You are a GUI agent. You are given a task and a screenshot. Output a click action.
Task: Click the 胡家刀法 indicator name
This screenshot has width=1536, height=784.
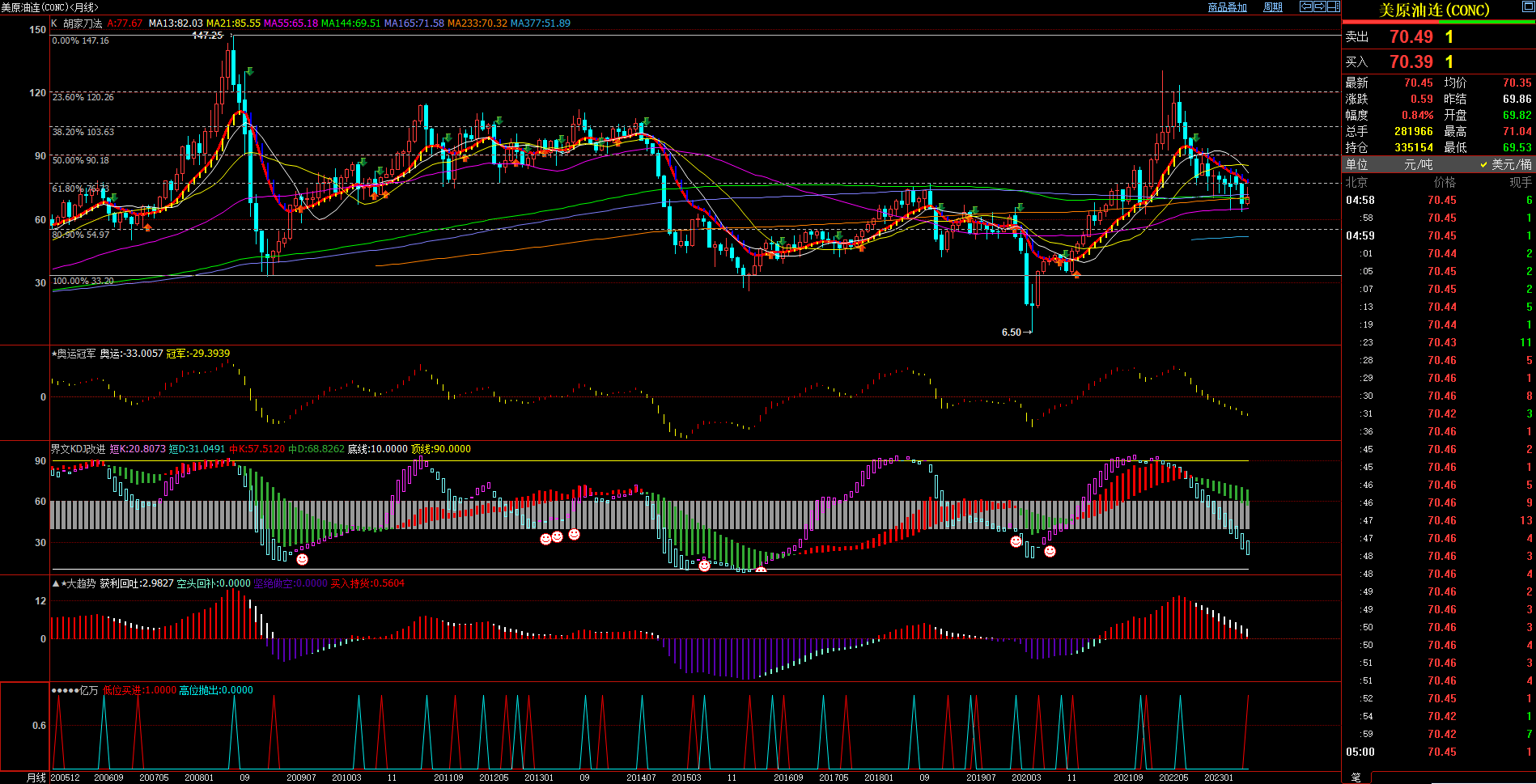(83, 23)
